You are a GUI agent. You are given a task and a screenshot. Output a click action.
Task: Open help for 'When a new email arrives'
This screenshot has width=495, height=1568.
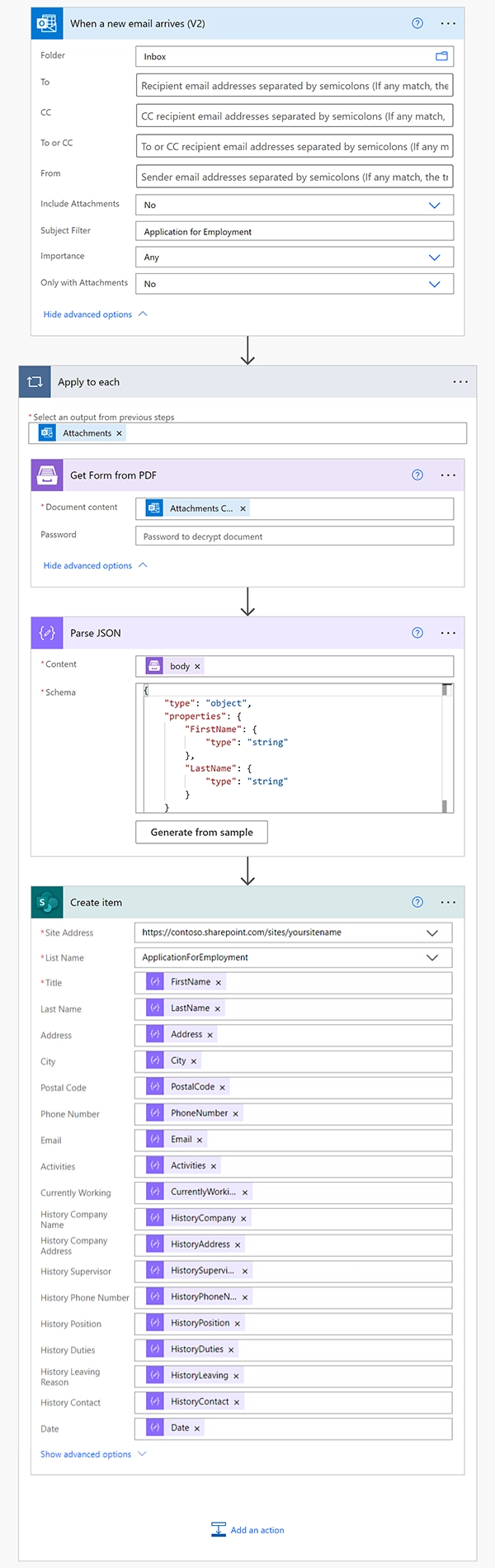(x=417, y=23)
